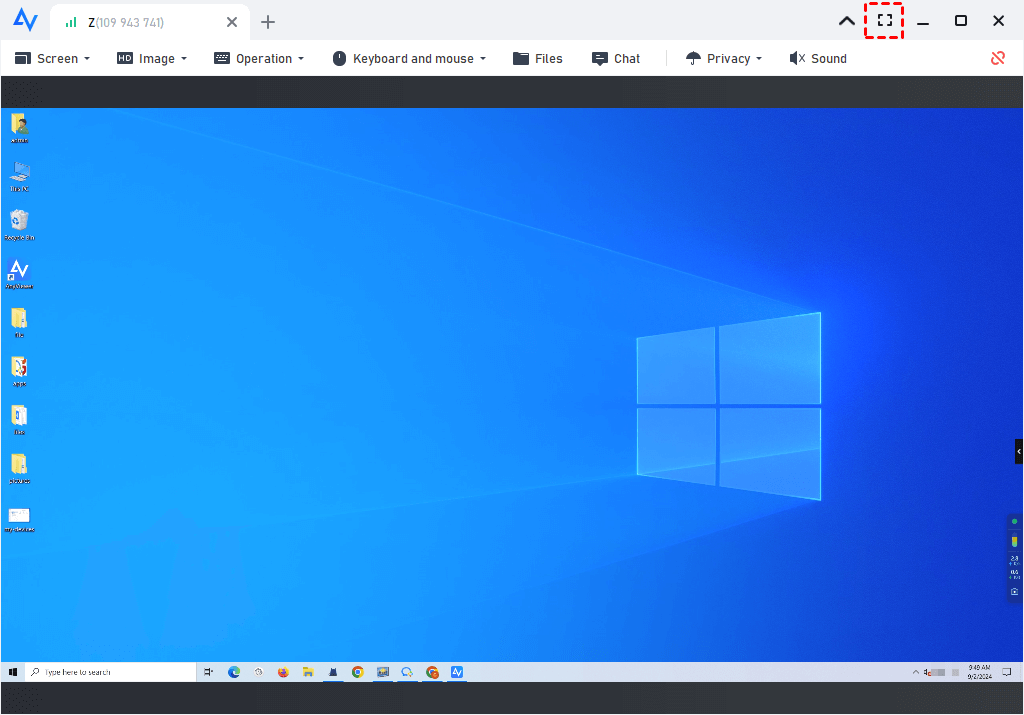Toggle the remote Sound mute
The height and width of the screenshot is (715, 1024).
[818, 58]
